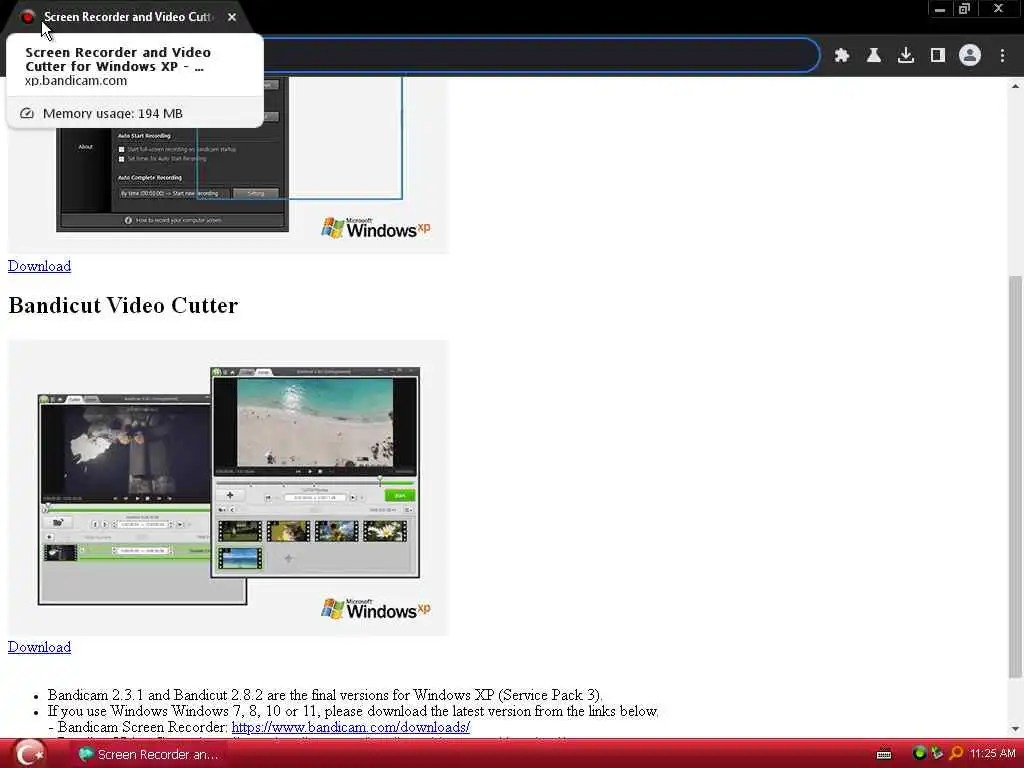Open the browser three-dot menu

pyautogui.click(x=1002, y=56)
